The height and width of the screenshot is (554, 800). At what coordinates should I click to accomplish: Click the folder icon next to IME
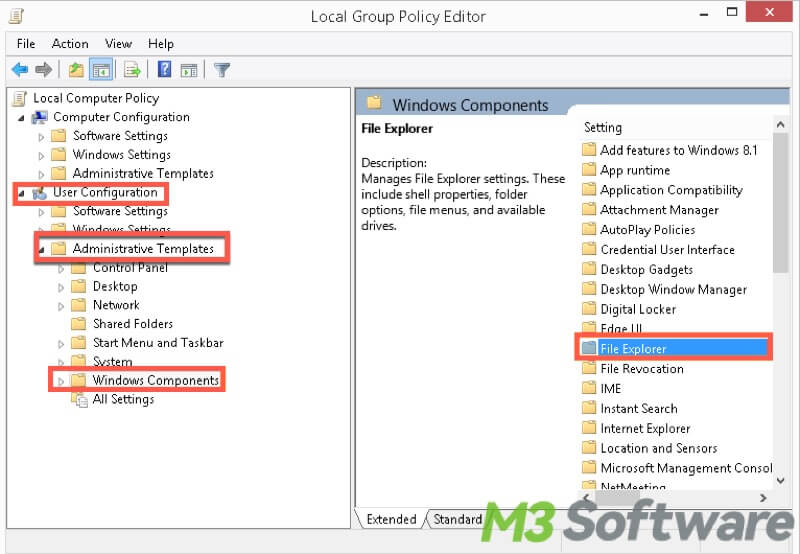coord(589,388)
